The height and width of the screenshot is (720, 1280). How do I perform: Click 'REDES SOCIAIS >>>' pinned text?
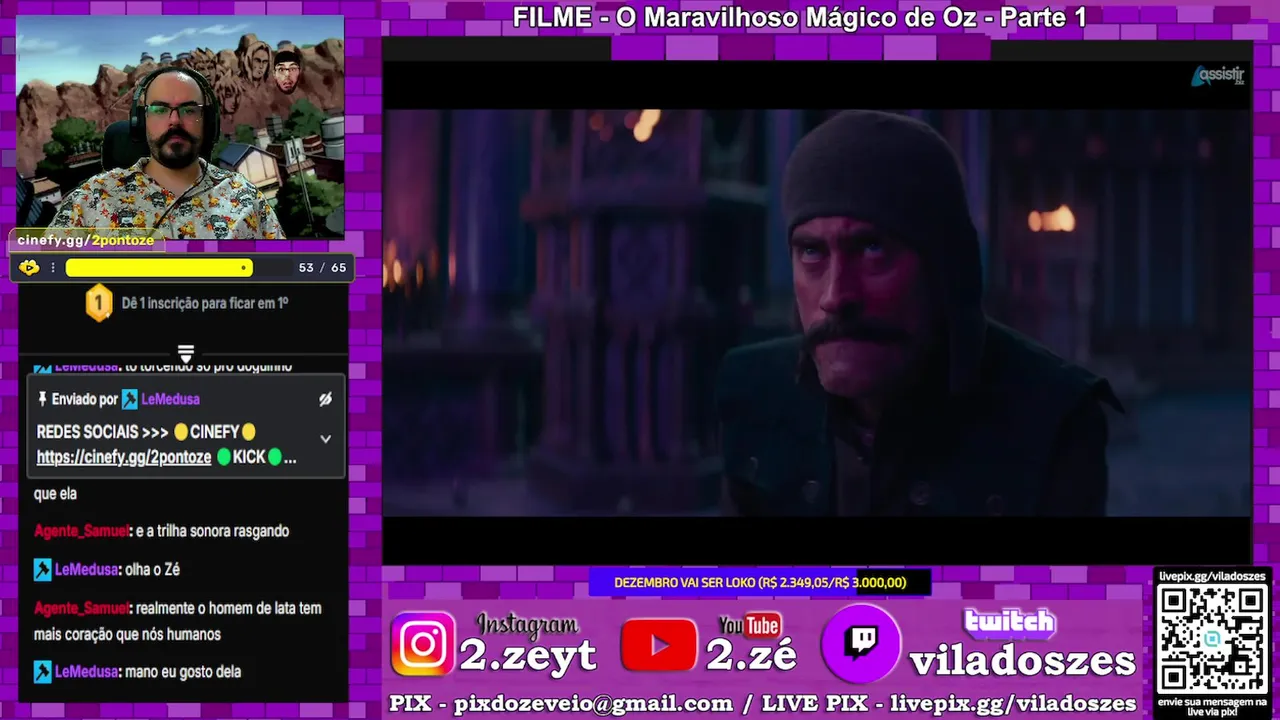[102, 432]
